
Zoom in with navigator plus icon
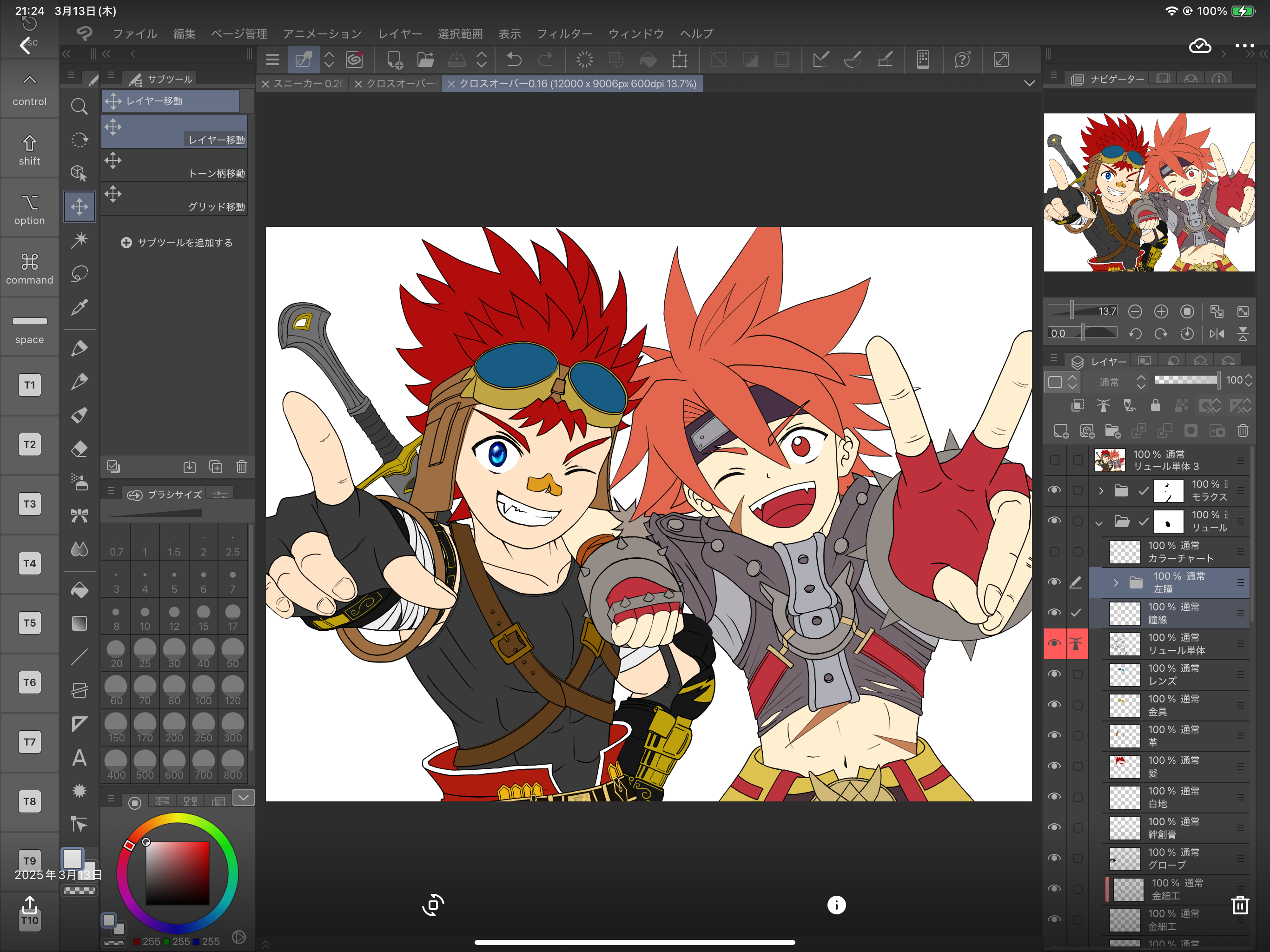point(1161,312)
